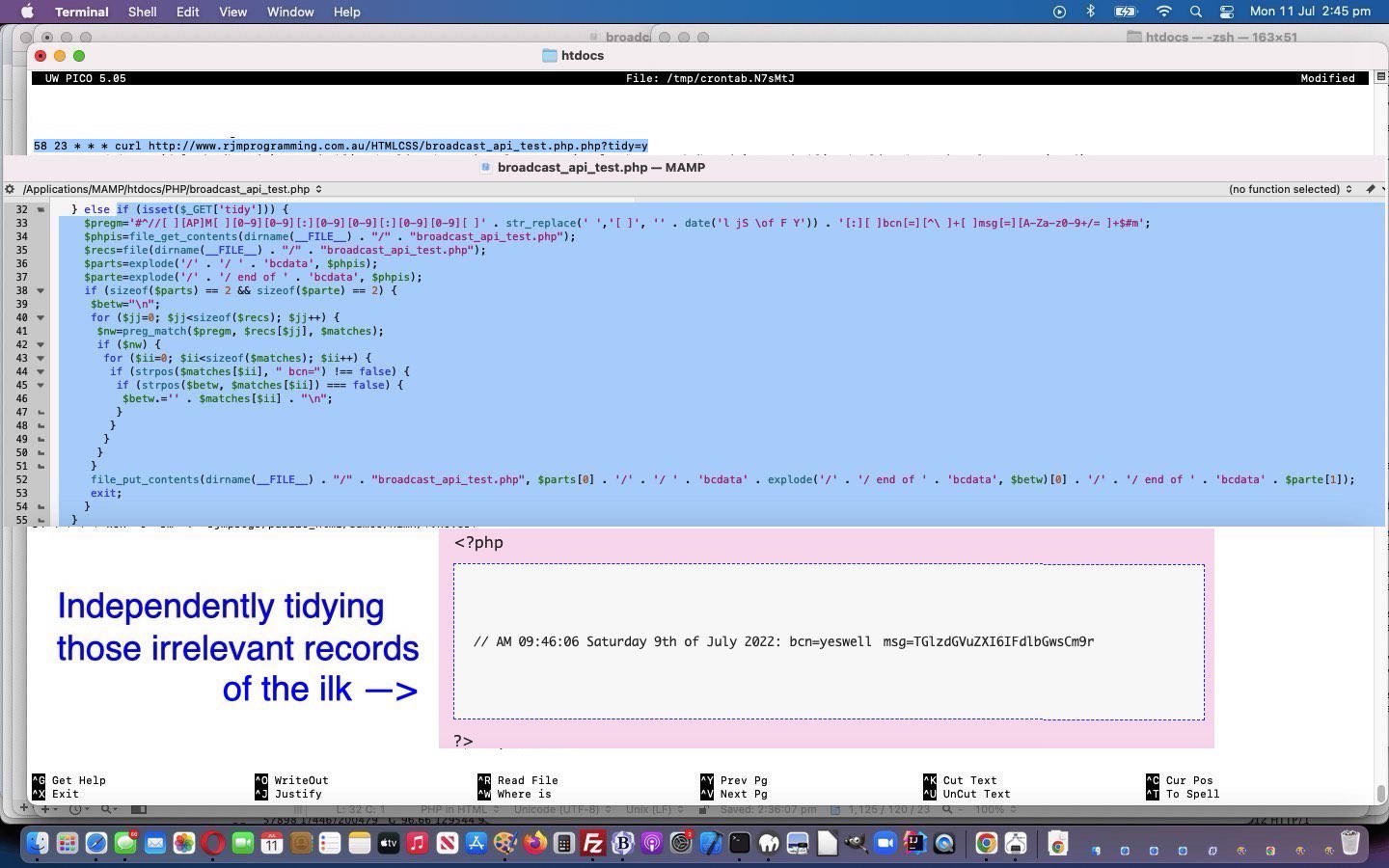Select the Read File command in Pico
Image resolution: width=1389 pixels, height=868 pixels.
[x=517, y=780]
